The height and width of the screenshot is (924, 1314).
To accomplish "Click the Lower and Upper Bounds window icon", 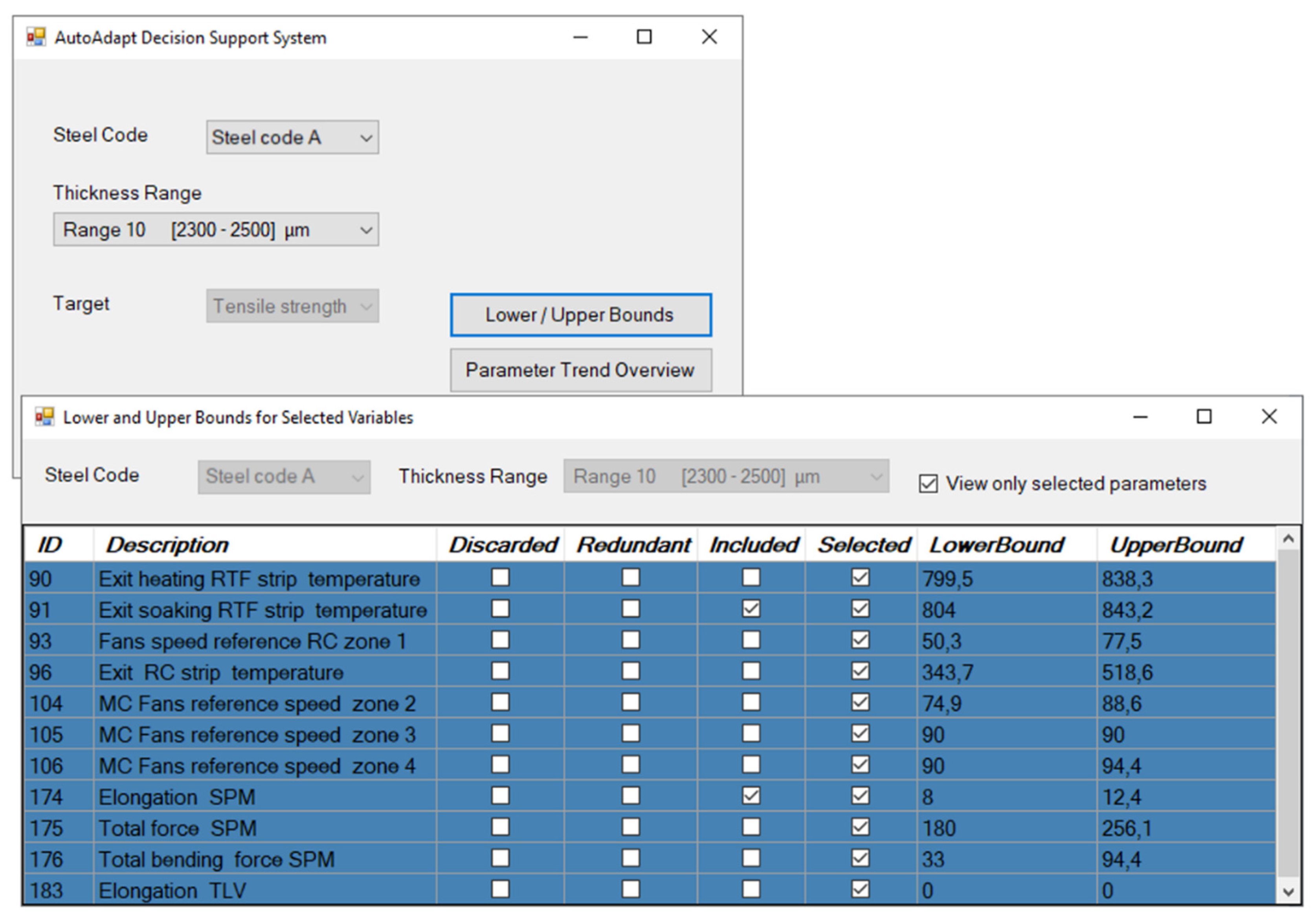I will click(x=45, y=417).
